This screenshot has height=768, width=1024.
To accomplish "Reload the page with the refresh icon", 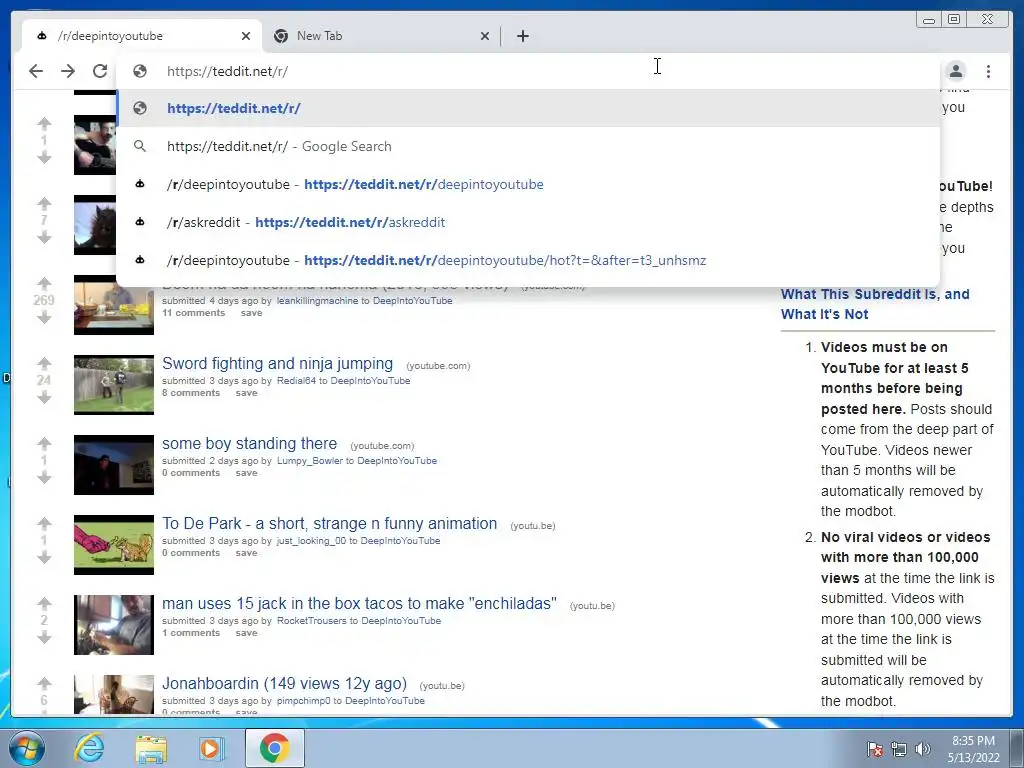I will pos(100,71).
